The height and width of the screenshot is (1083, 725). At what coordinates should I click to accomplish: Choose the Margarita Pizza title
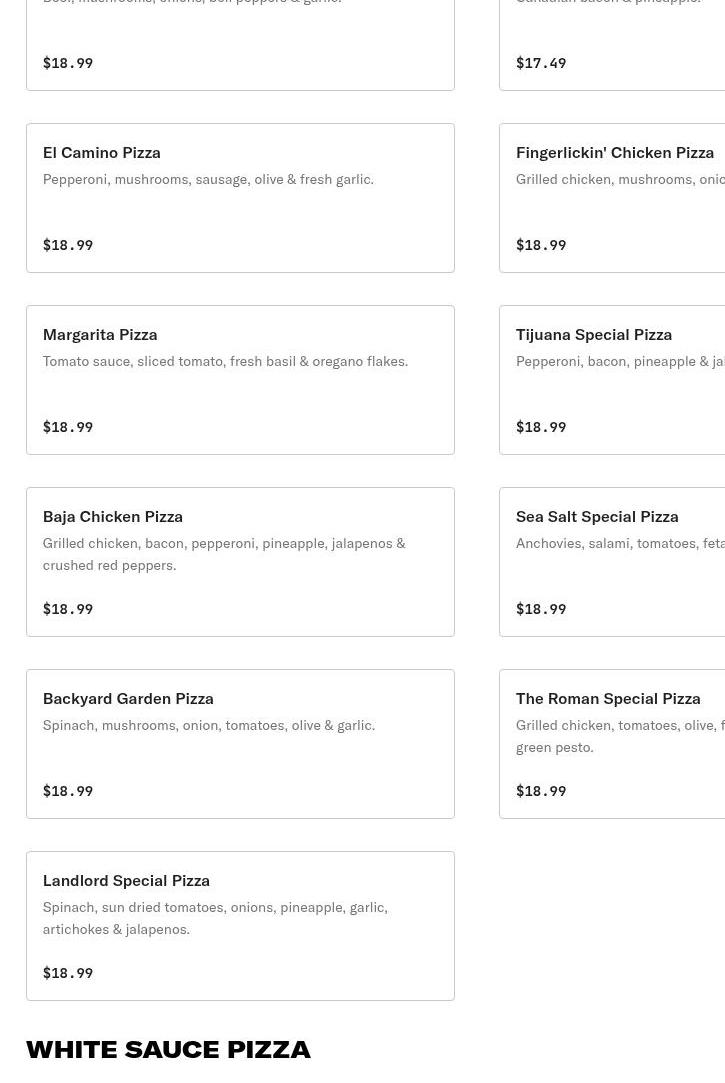(100, 335)
